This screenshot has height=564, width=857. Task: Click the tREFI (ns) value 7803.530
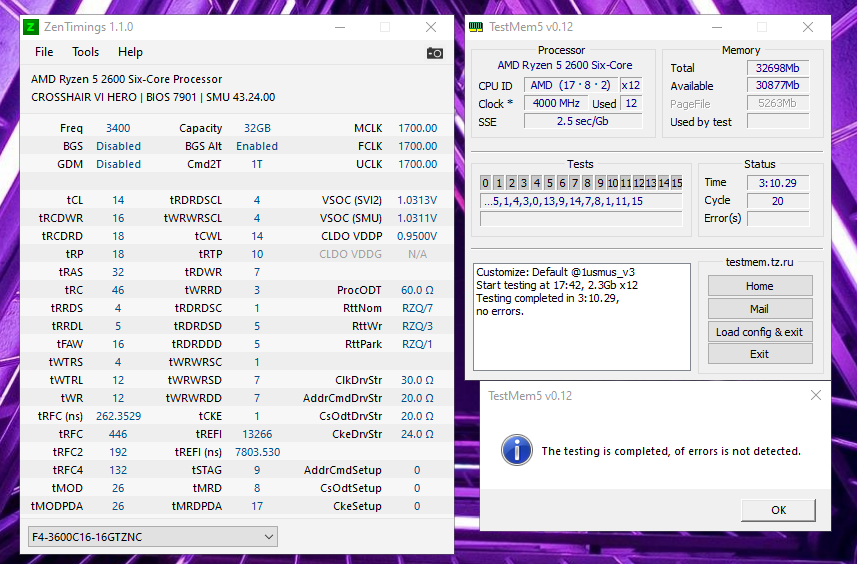257,452
